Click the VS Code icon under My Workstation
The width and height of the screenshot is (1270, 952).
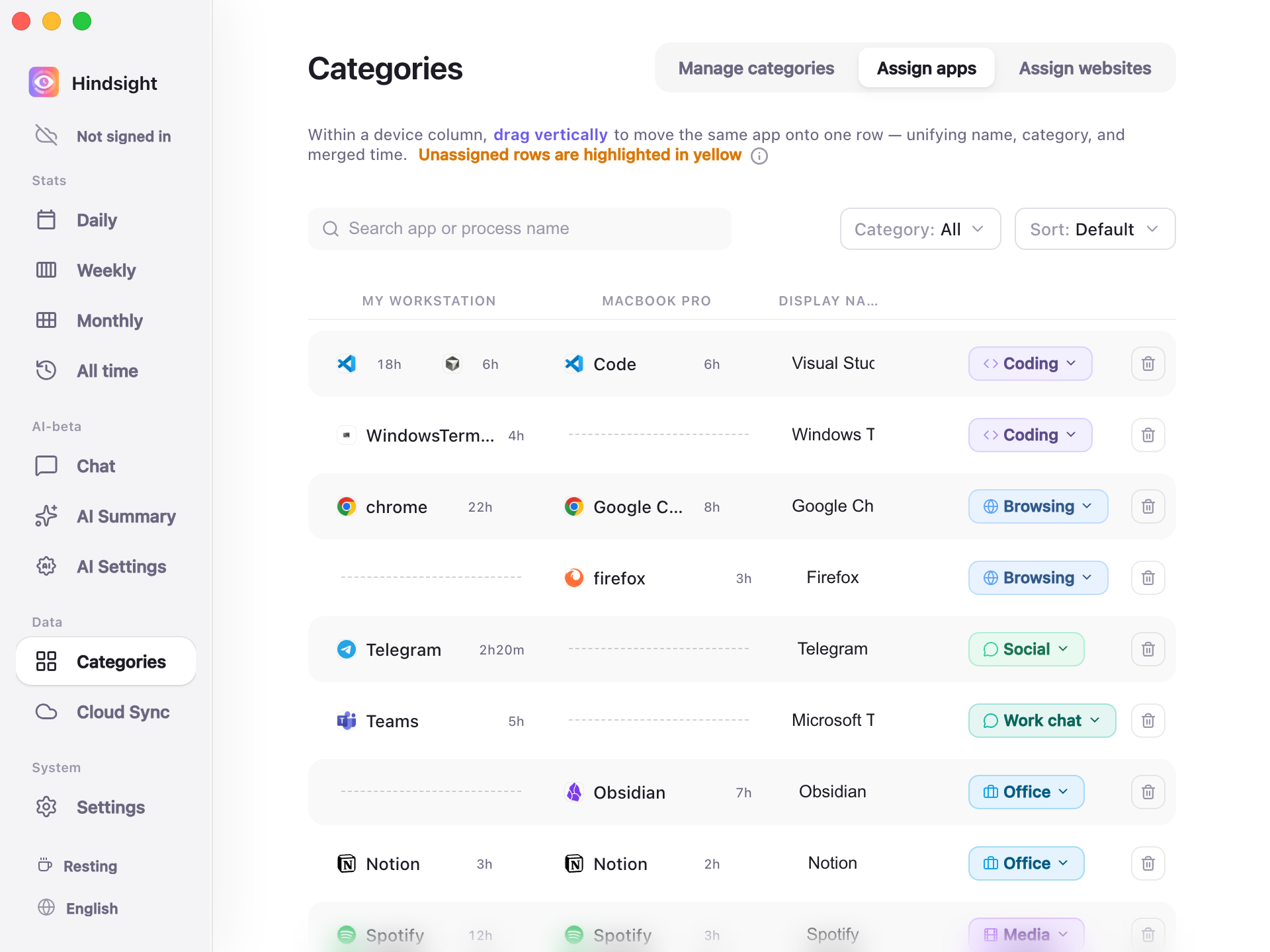[347, 364]
